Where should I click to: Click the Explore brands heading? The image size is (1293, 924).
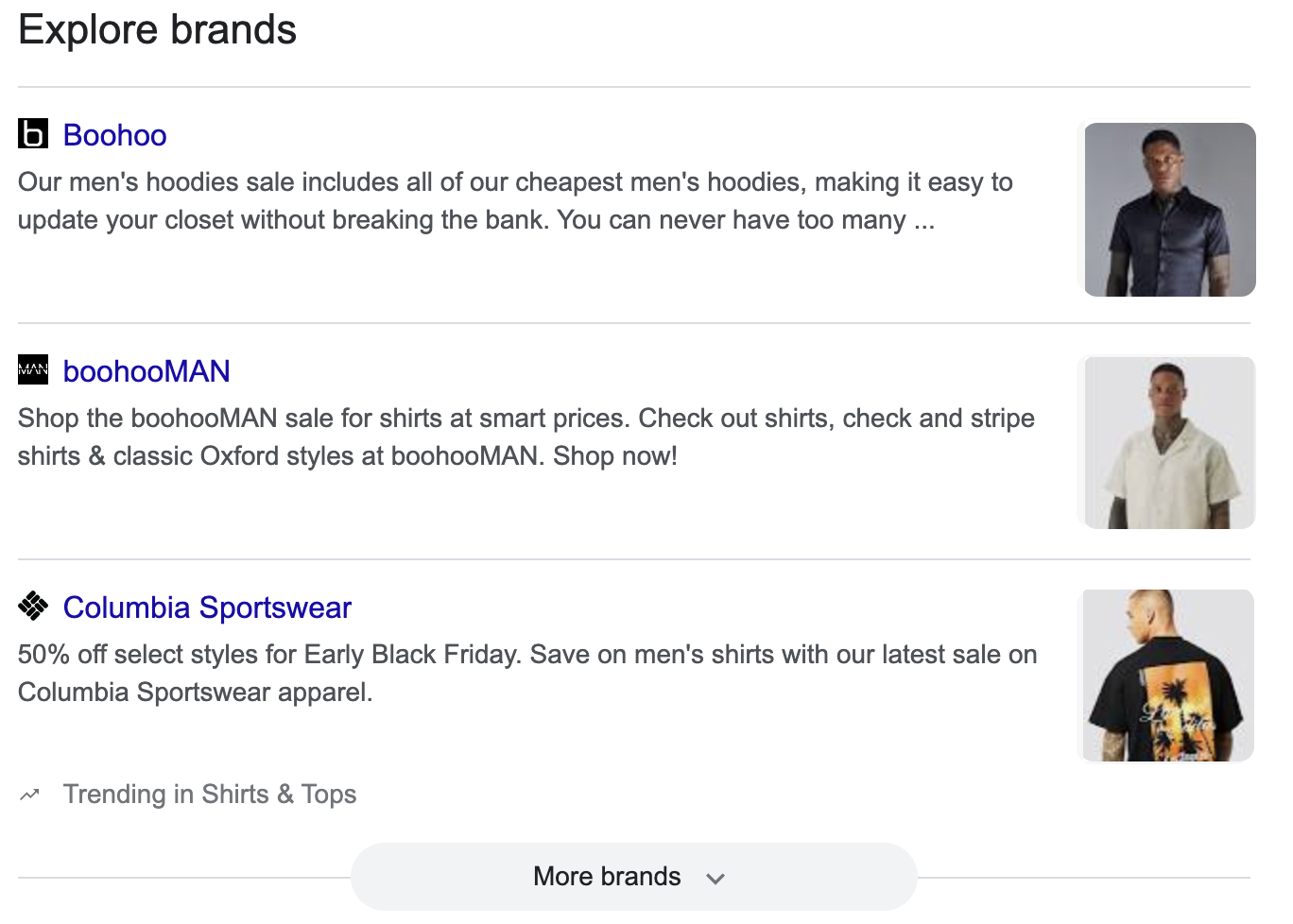(x=158, y=30)
